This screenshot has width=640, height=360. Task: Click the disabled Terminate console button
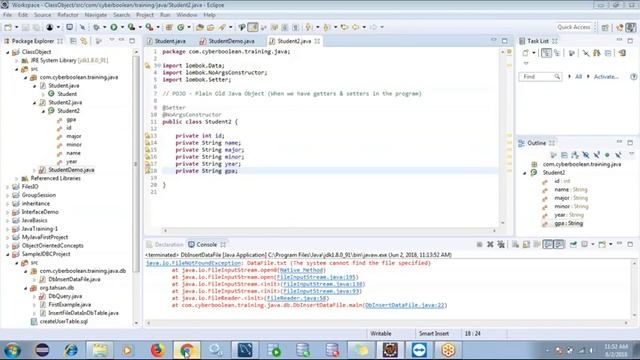(479, 244)
